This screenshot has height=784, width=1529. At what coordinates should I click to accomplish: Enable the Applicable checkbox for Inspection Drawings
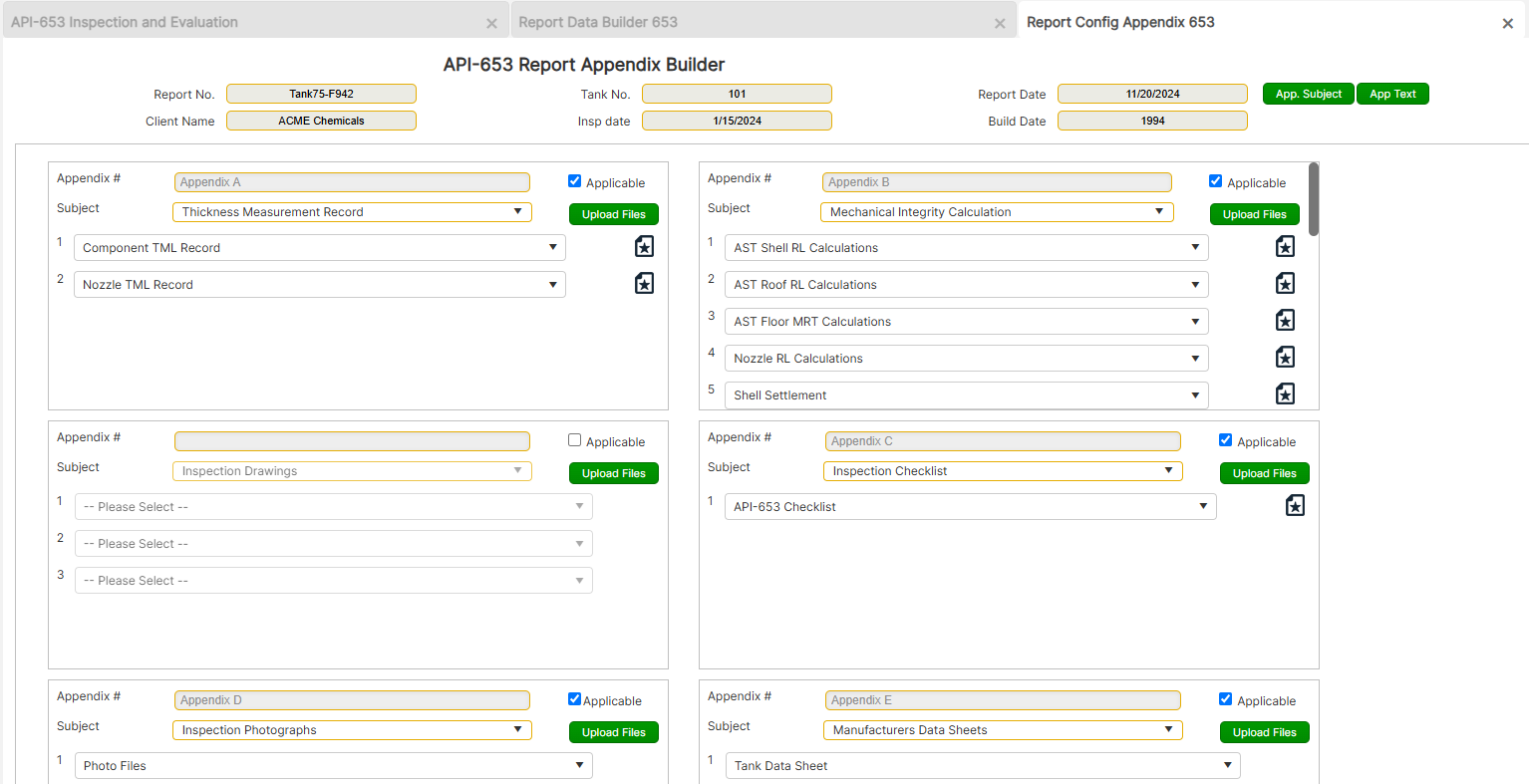click(574, 440)
